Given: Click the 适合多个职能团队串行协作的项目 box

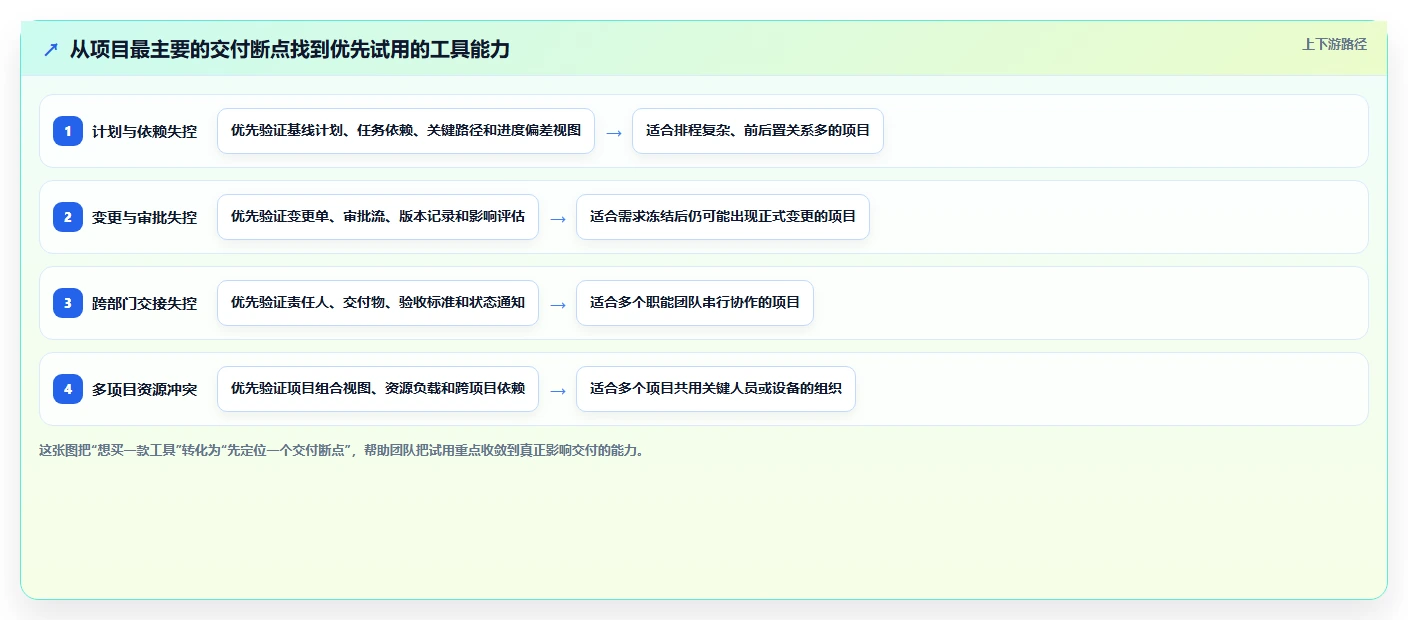Looking at the screenshot, I should pos(695,303).
